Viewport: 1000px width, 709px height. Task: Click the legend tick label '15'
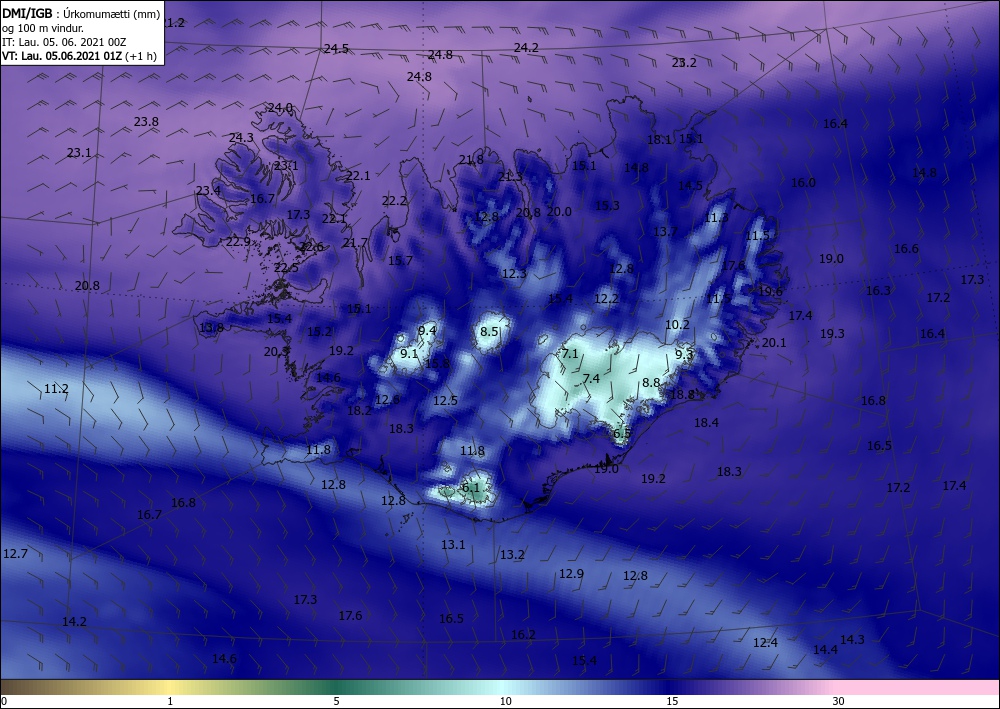click(672, 701)
